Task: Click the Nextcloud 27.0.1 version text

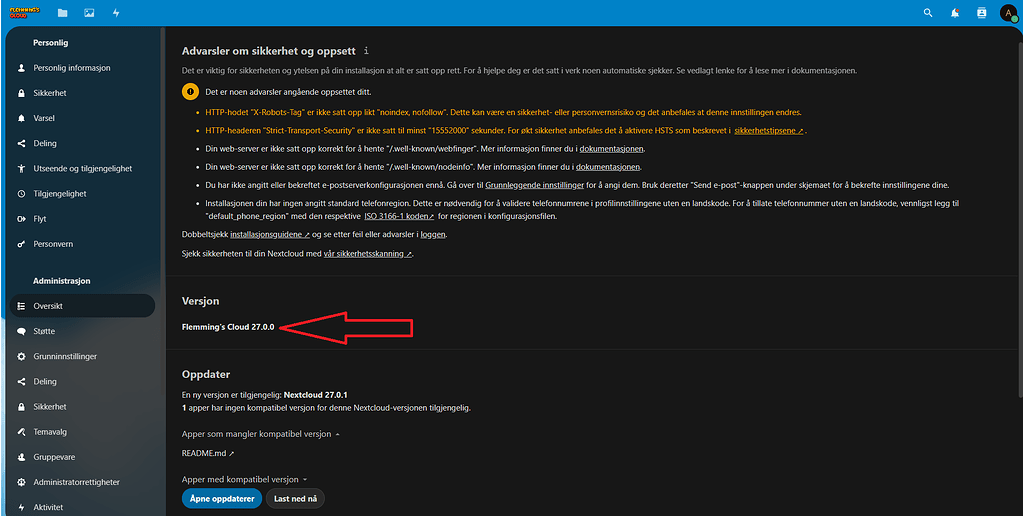Action: tap(316, 395)
